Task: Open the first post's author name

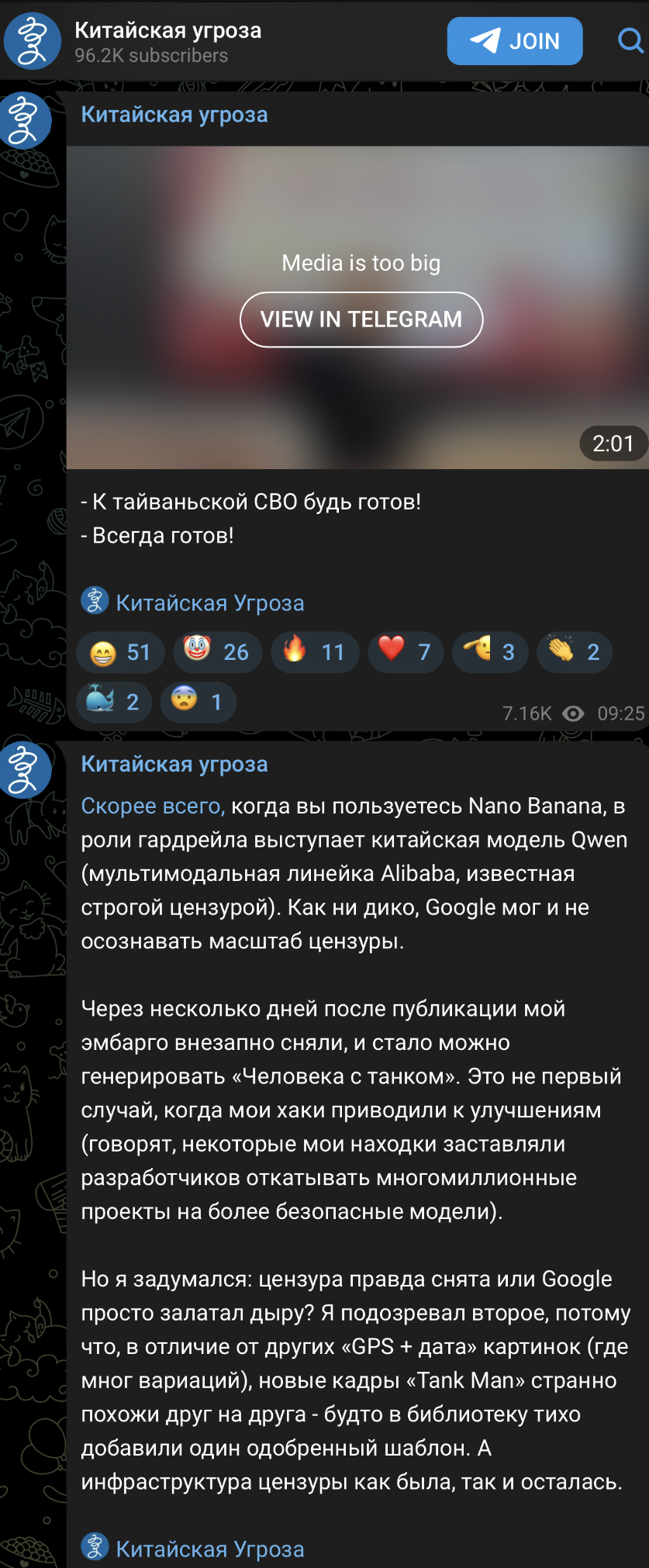Action: (174, 115)
